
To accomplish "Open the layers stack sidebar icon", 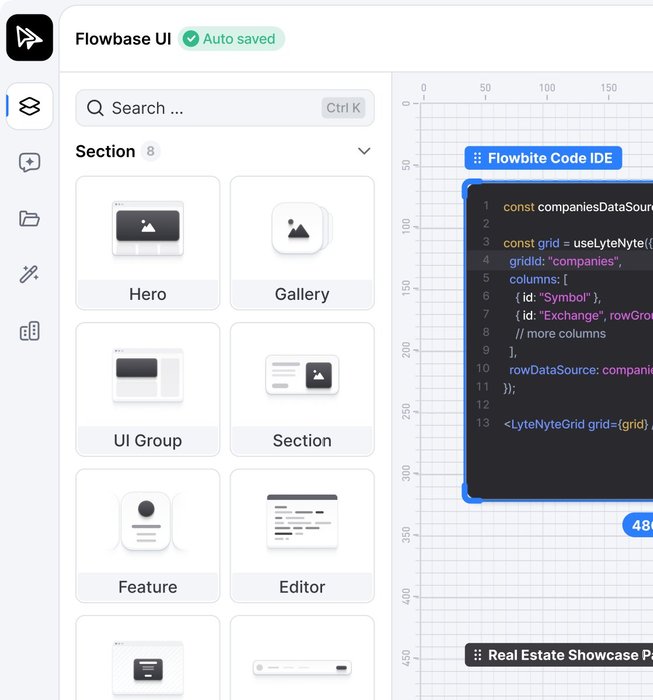I will pyautogui.click(x=29, y=106).
